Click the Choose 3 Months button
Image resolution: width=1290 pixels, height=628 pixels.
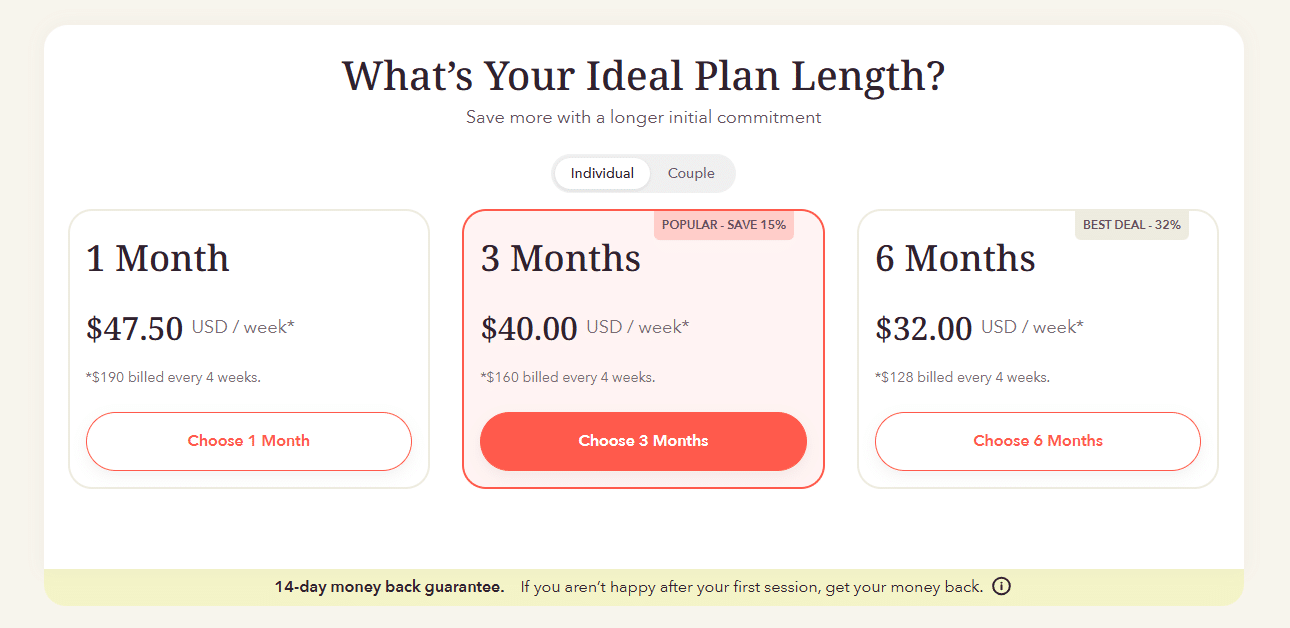643,441
